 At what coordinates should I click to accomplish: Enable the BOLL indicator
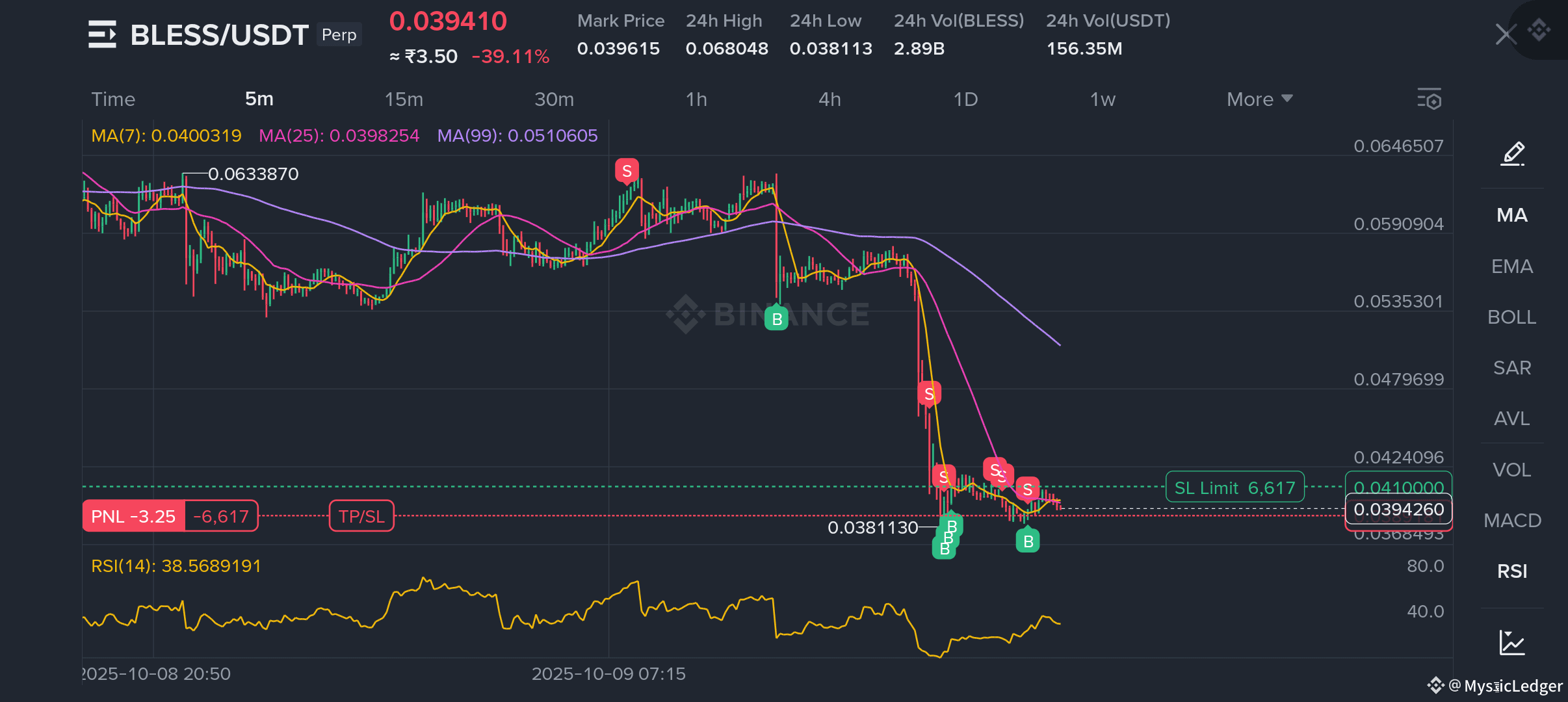pos(1512,317)
